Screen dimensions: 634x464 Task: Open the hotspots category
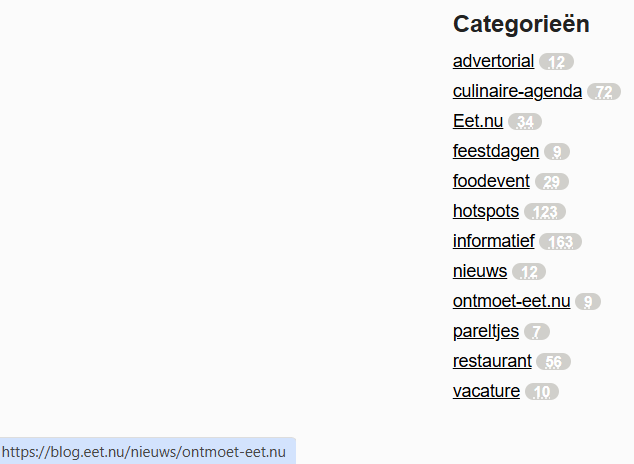486,211
